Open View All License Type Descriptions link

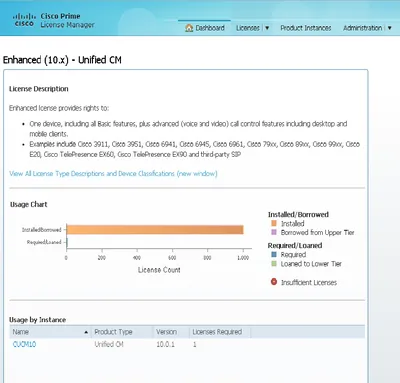pyautogui.click(x=113, y=174)
